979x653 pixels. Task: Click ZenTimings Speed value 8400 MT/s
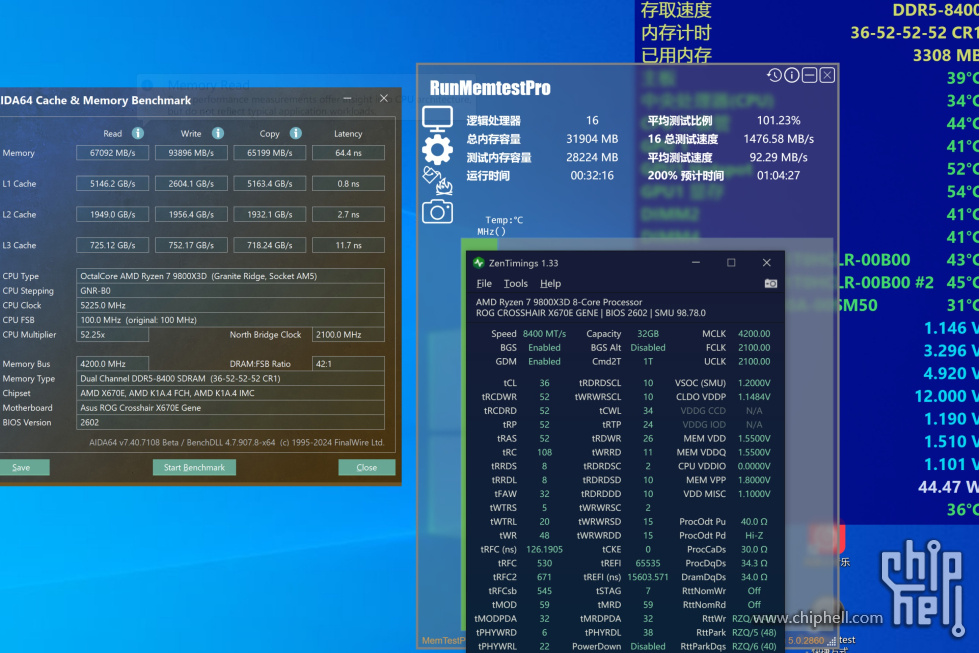[544, 333]
